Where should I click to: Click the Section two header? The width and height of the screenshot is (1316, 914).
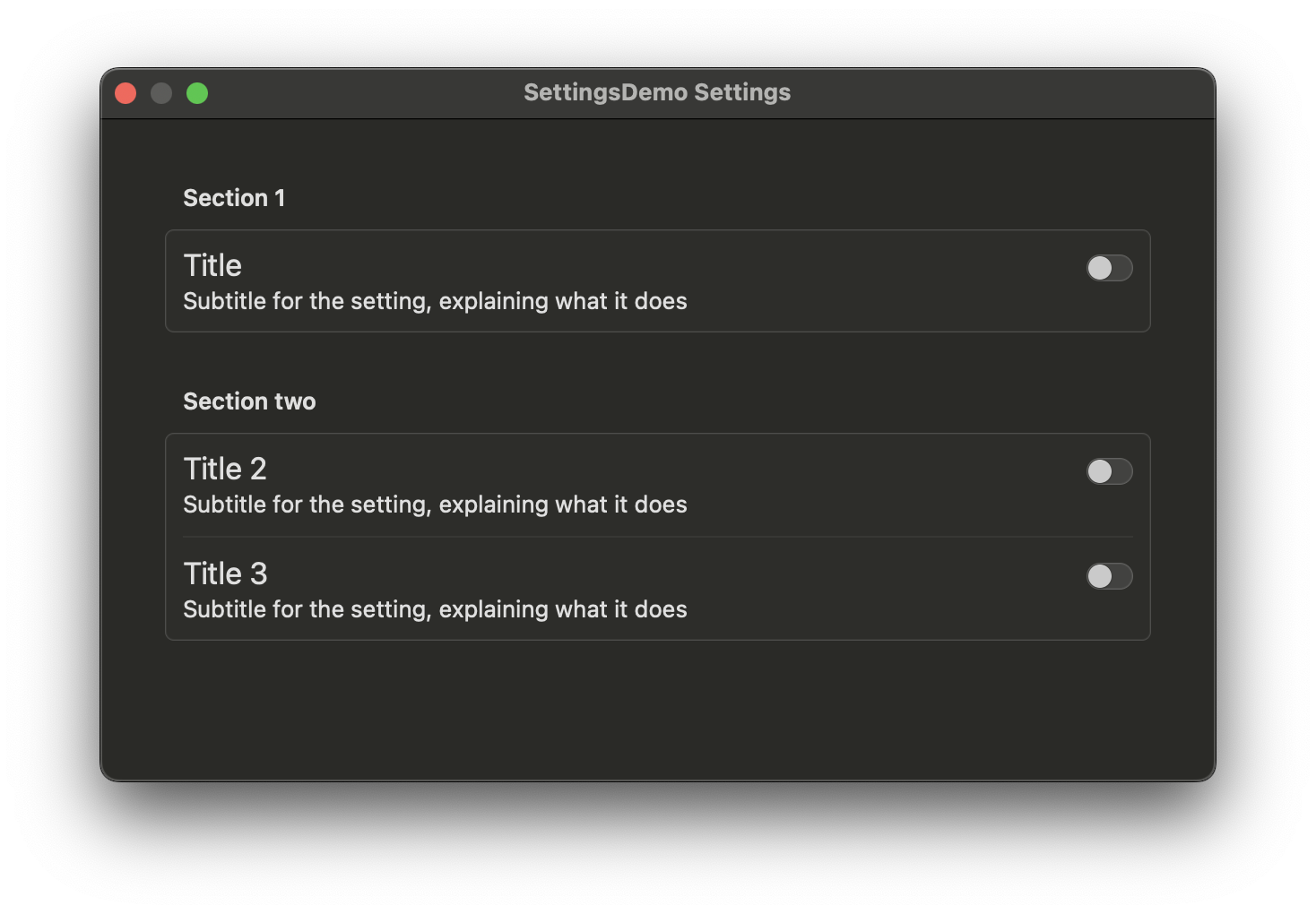coord(249,401)
